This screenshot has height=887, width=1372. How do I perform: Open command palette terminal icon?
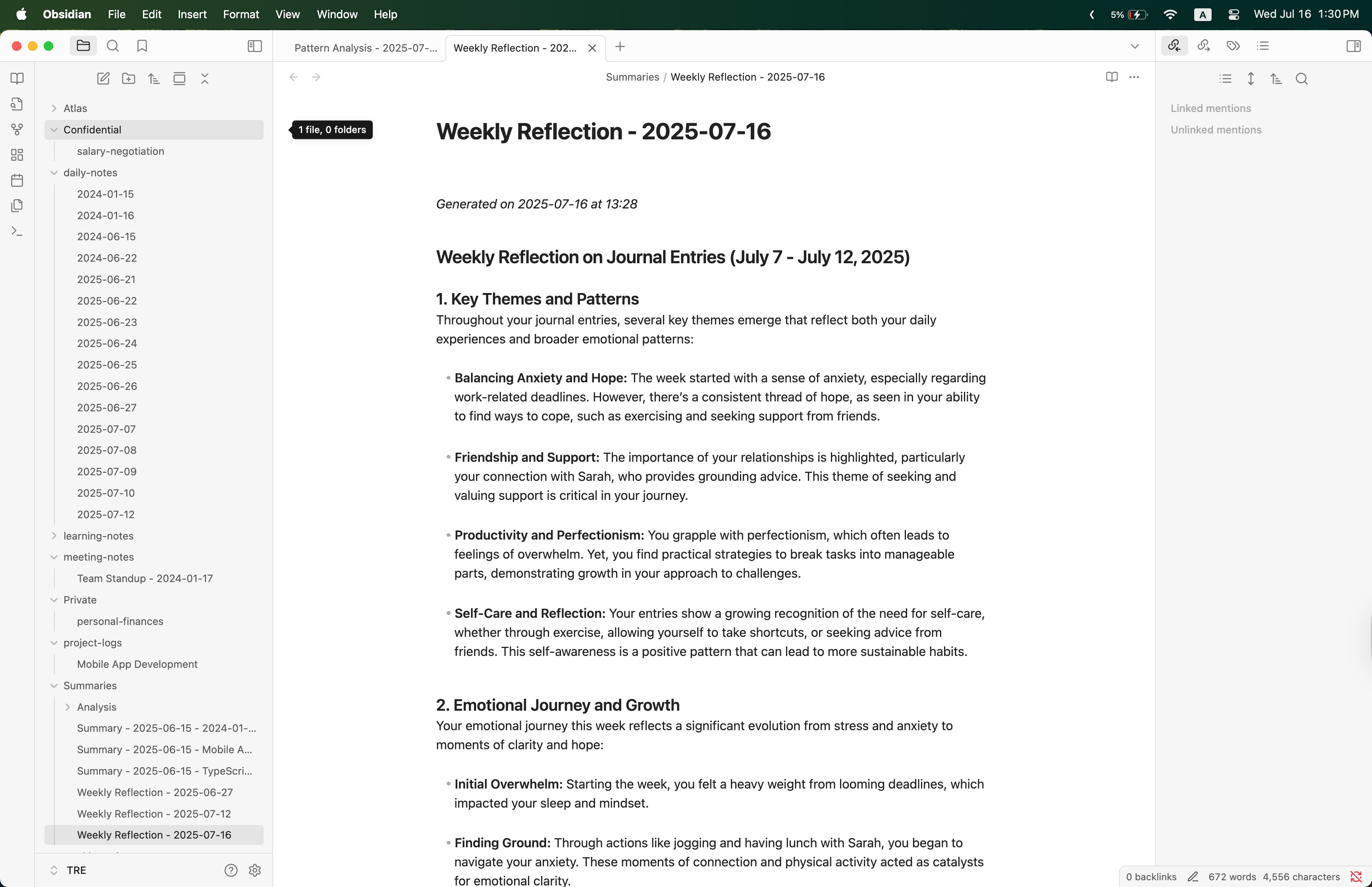pos(17,231)
